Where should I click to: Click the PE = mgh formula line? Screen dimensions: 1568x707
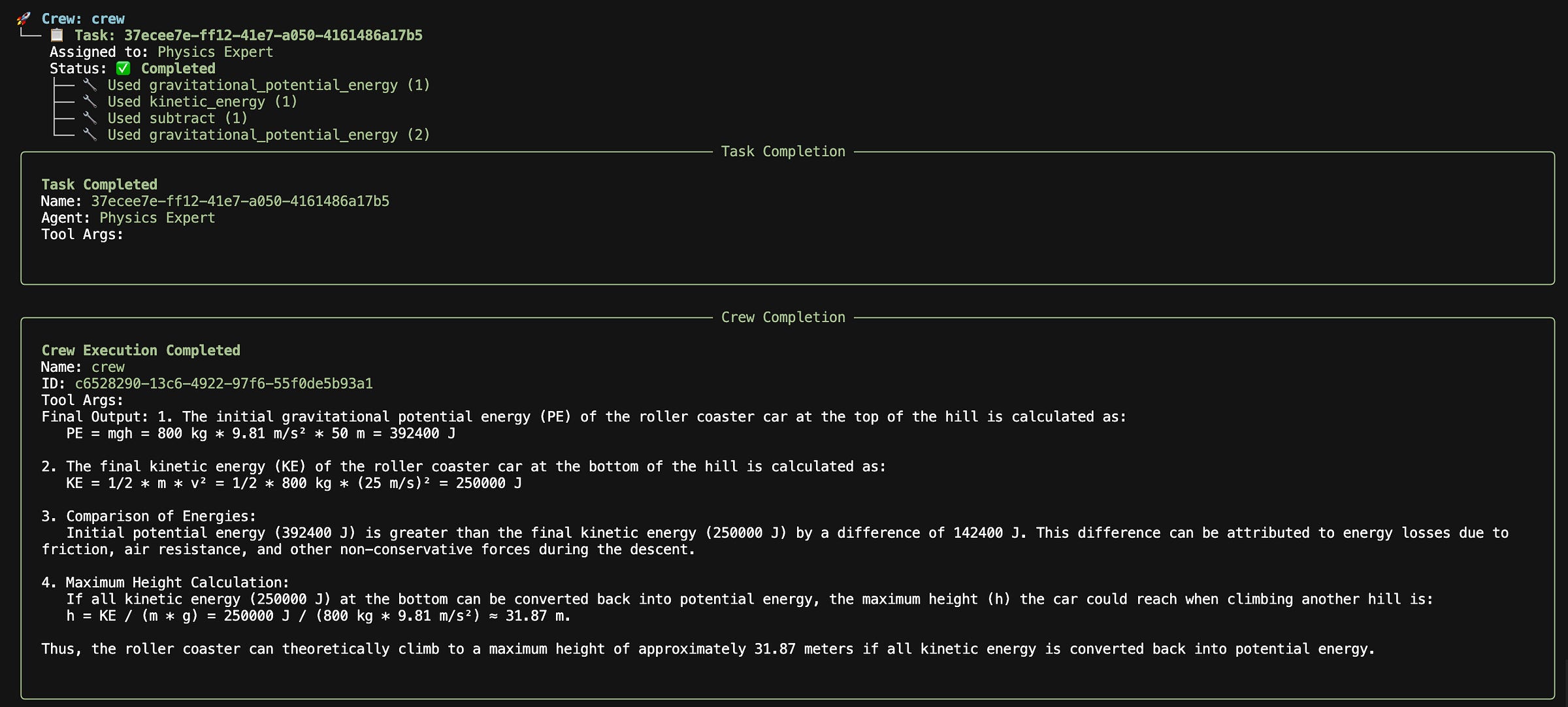tap(261, 434)
